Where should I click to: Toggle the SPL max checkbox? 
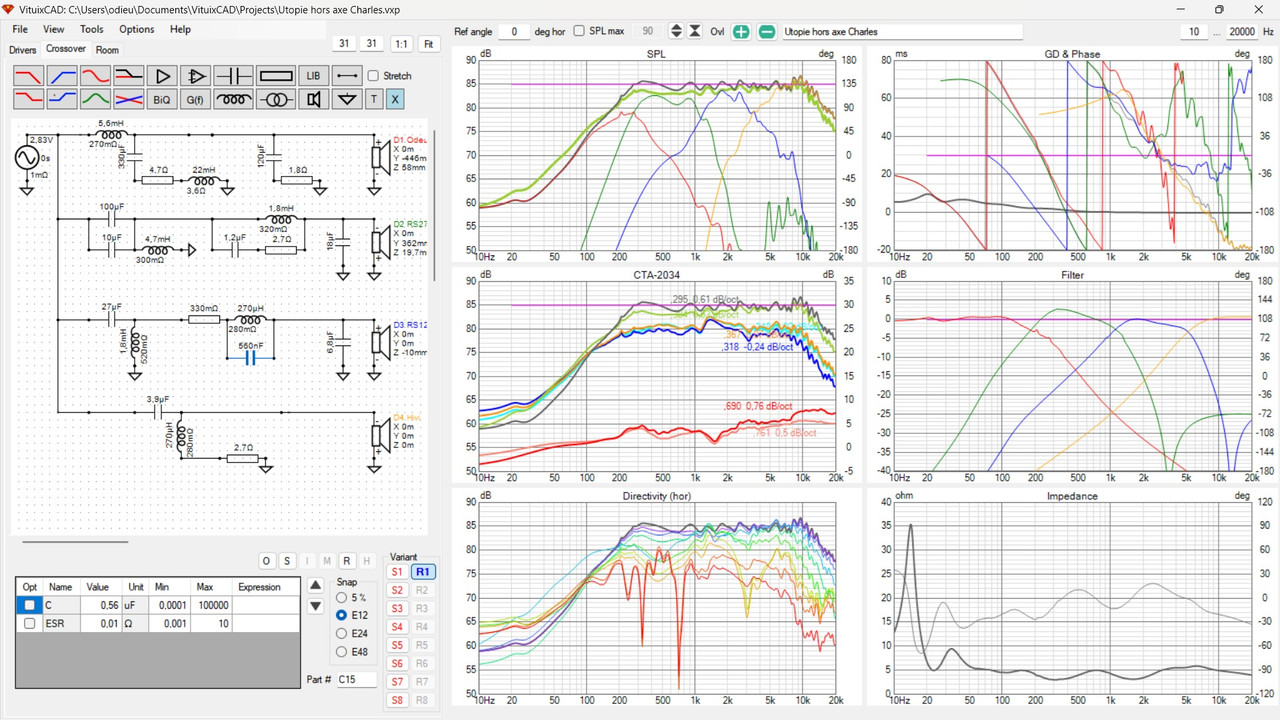579,31
